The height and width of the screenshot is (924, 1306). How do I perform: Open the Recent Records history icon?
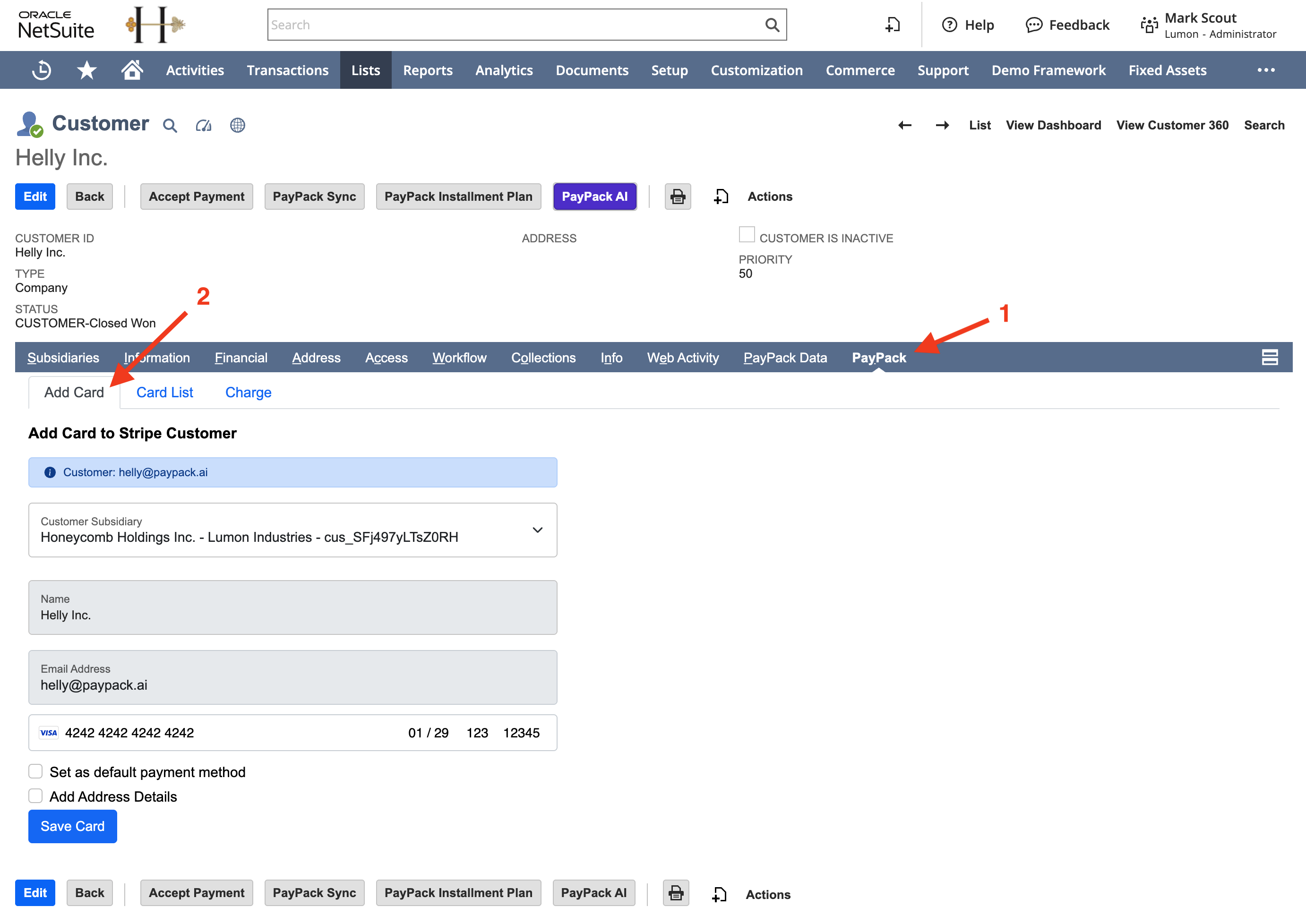(x=42, y=70)
